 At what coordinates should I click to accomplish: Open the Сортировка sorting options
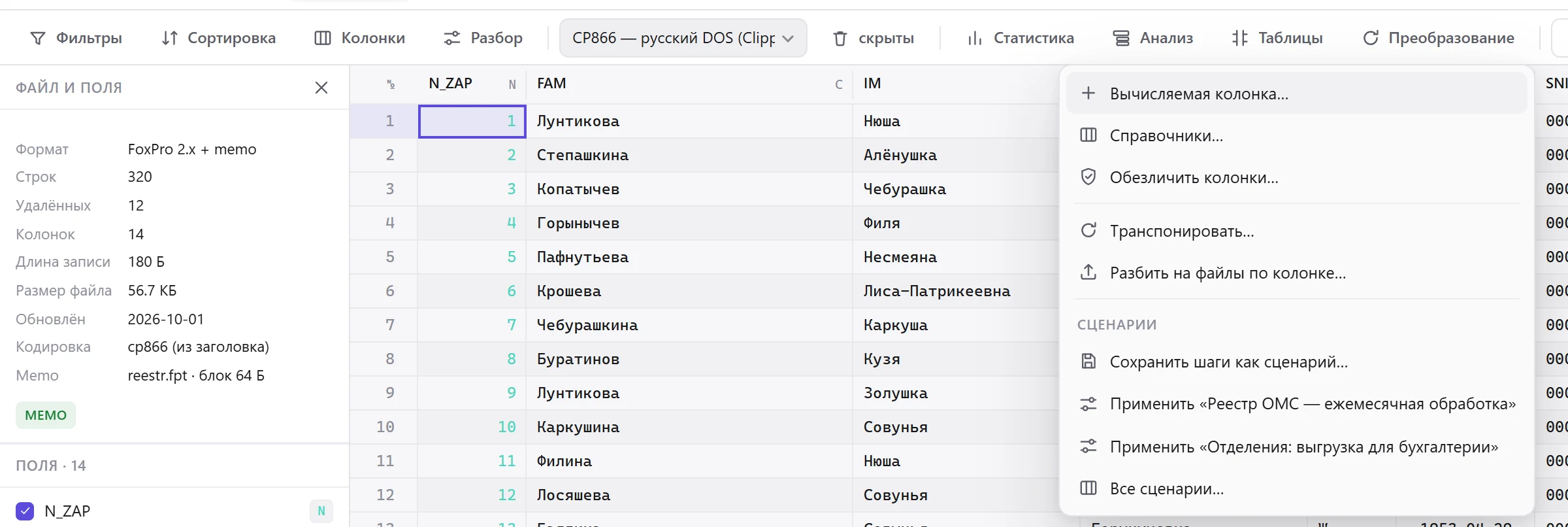click(x=218, y=38)
